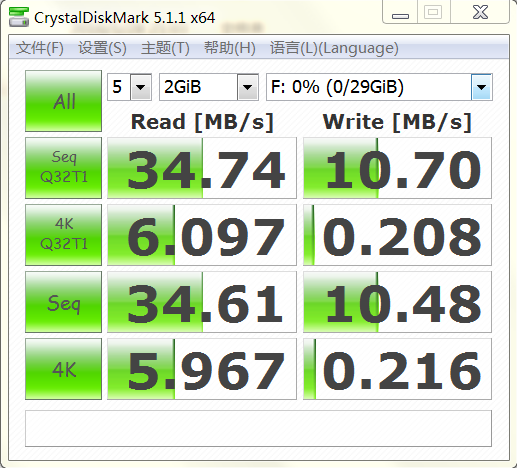Screen dimensions: 517x468
Task: Click the Write [MB/s] column header
Action: pos(397,122)
